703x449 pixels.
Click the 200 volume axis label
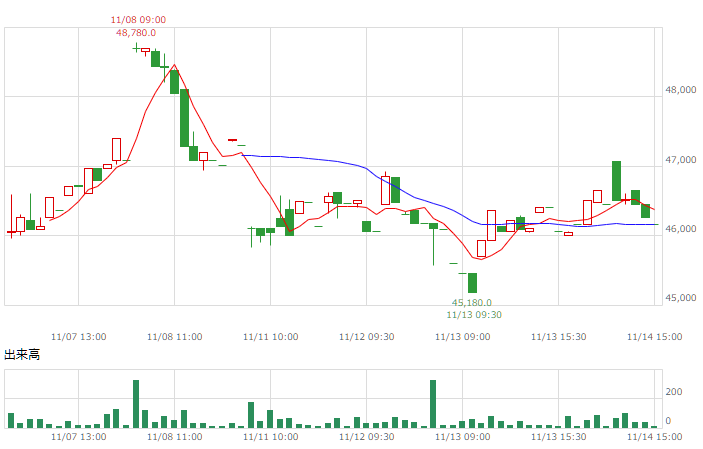[674, 392]
